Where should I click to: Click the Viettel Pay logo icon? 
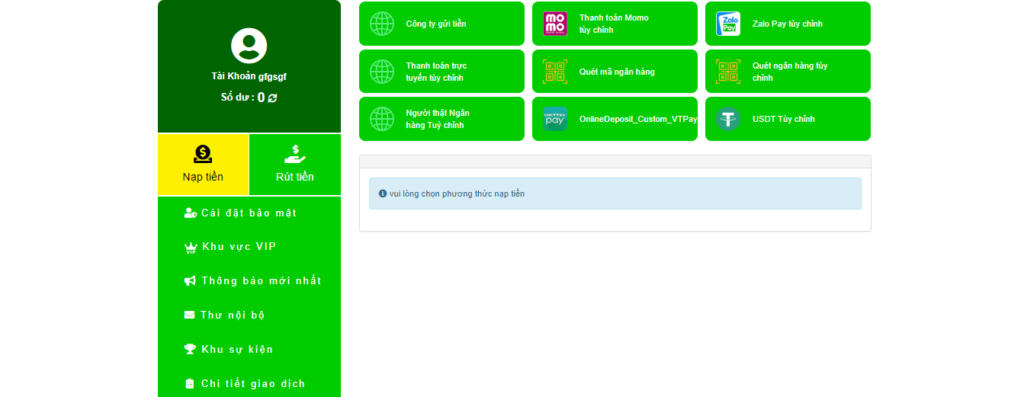pos(555,119)
